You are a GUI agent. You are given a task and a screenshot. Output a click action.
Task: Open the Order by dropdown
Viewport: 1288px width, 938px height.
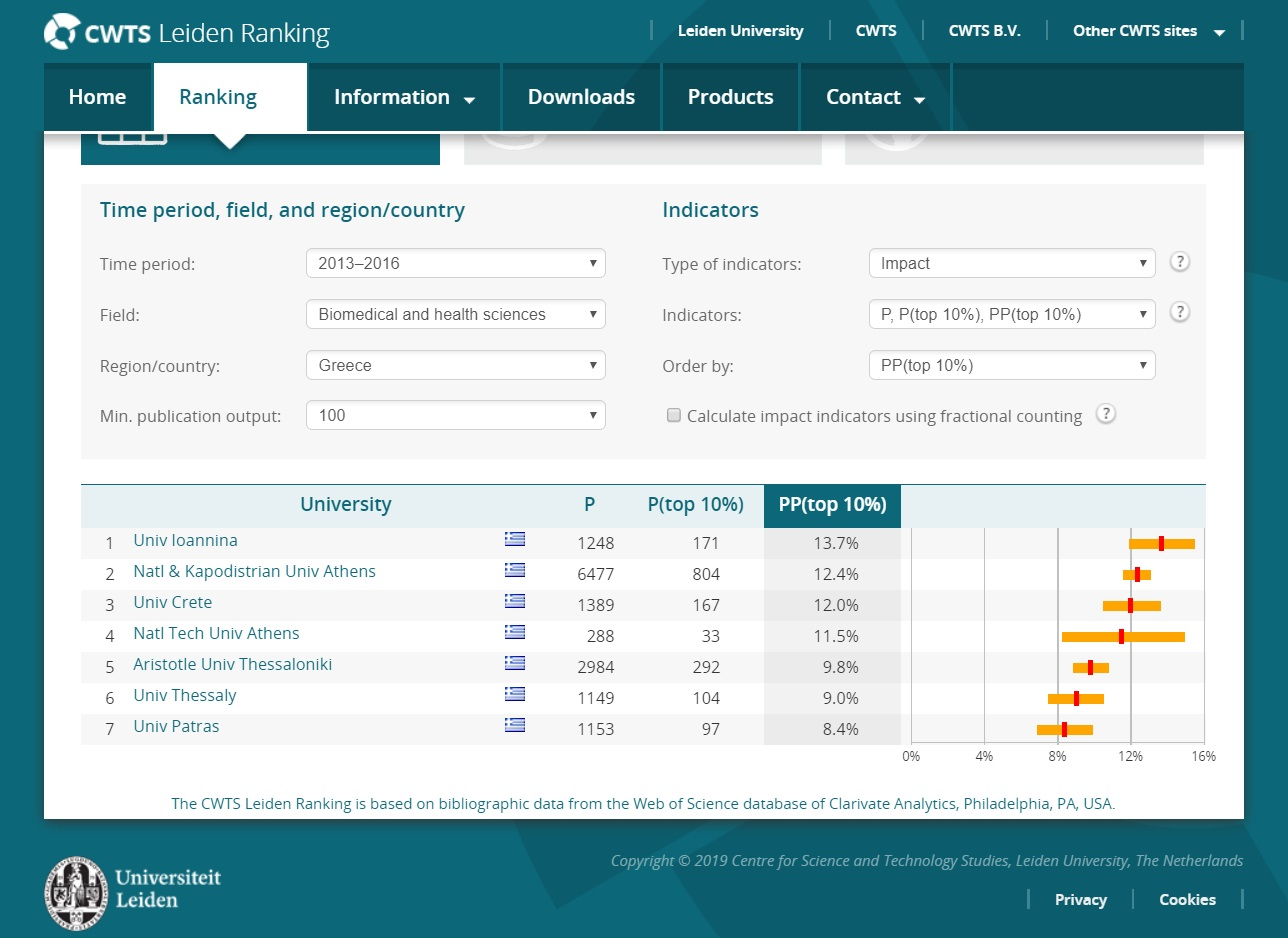pos(1012,365)
